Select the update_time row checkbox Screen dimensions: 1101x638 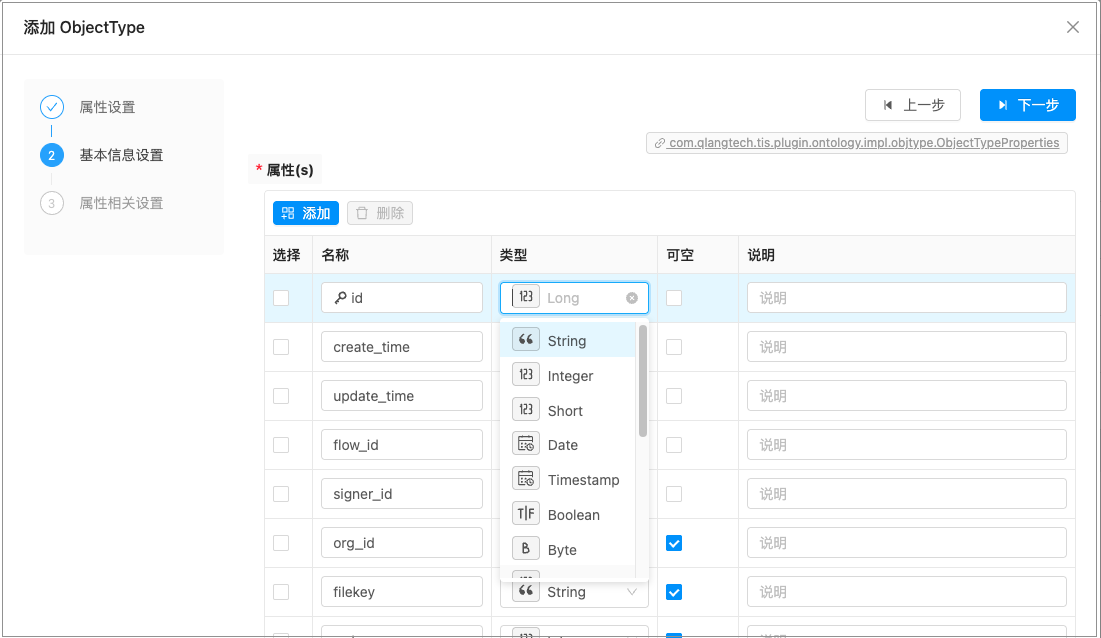[x=281, y=396]
